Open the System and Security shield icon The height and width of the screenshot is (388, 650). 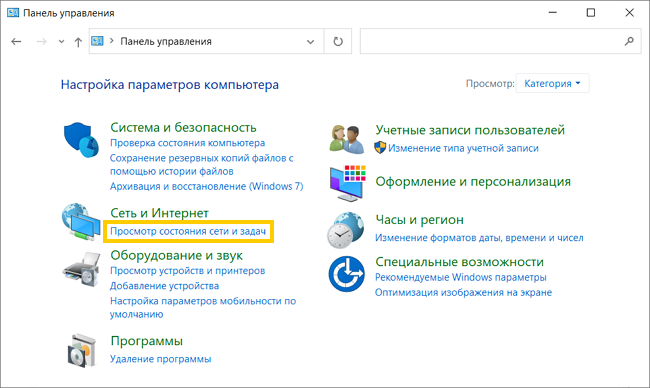81,140
